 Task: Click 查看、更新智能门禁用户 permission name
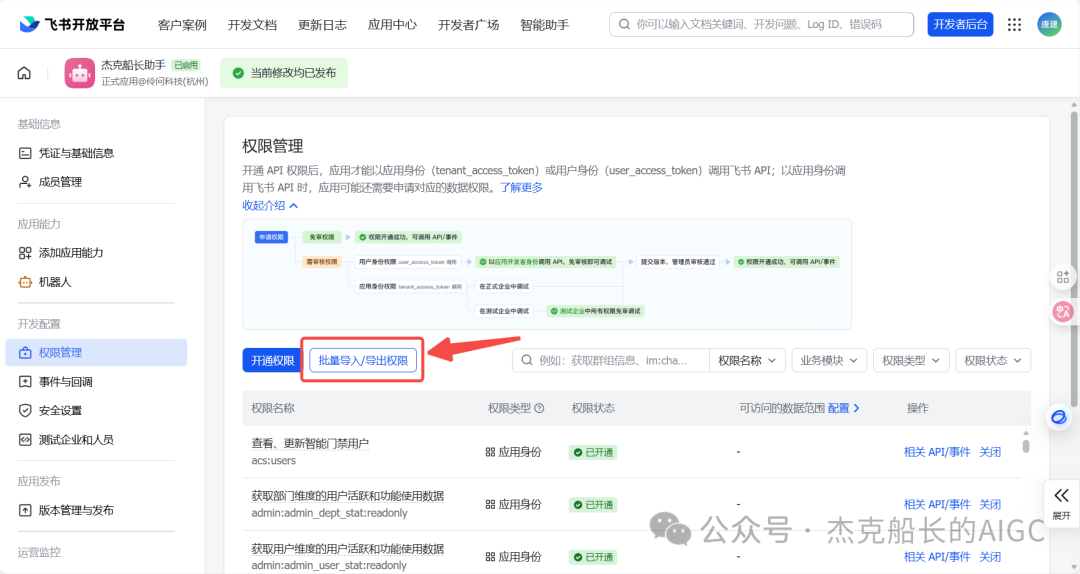pos(310,444)
